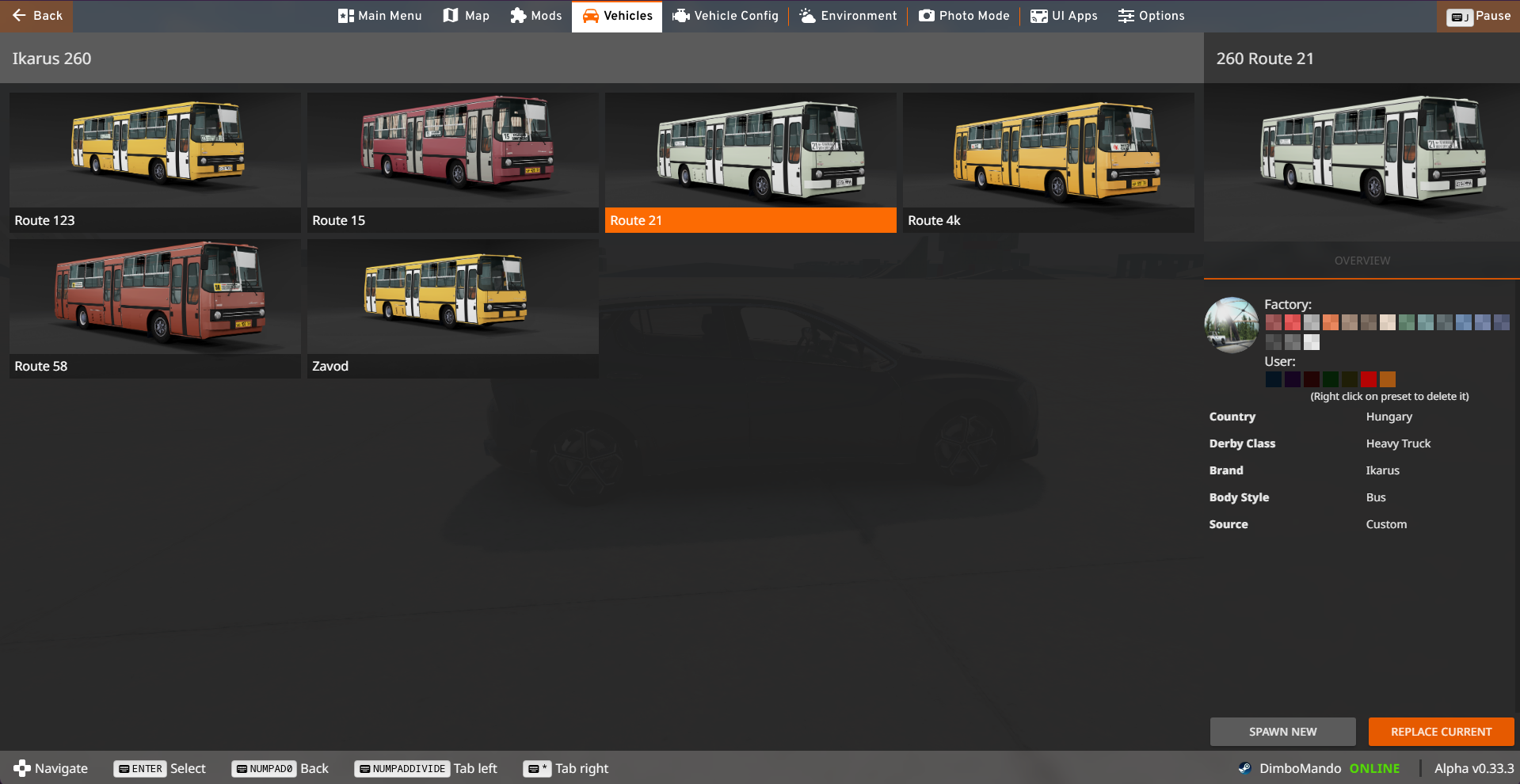Pick the dark green User color preset
This screenshot has width=1520, height=784.
1331,379
